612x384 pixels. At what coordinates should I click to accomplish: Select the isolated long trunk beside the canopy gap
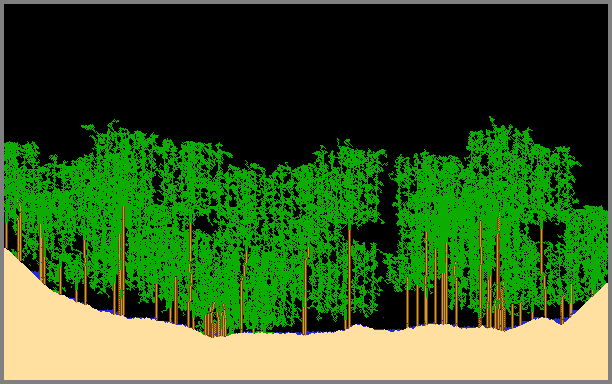[349, 276]
